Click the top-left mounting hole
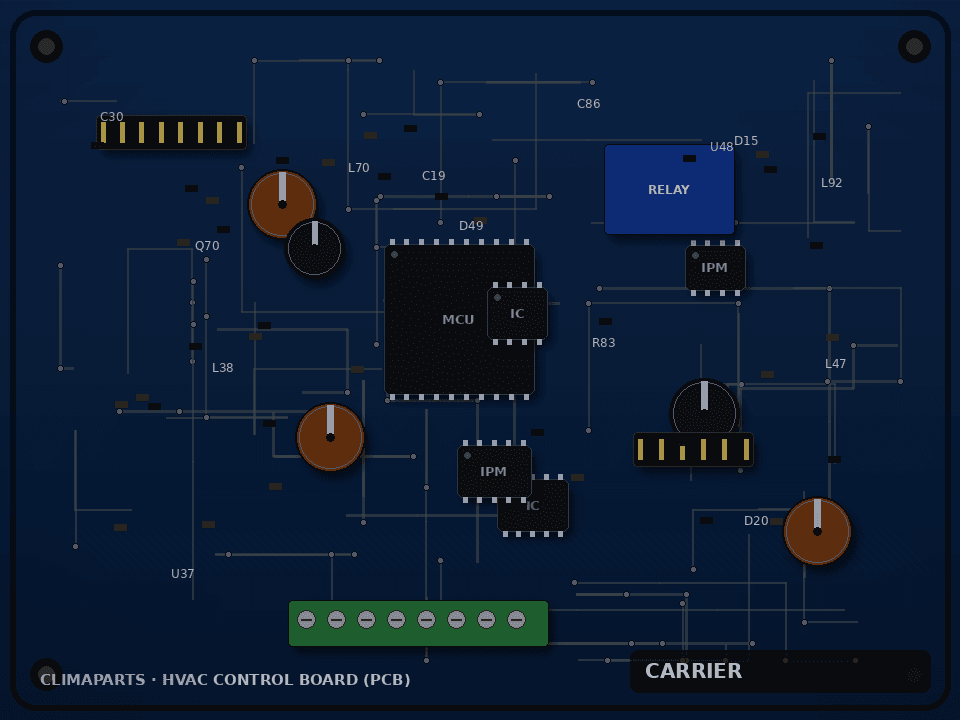Image resolution: width=960 pixels, height=720 pixels. coord(47,47)
